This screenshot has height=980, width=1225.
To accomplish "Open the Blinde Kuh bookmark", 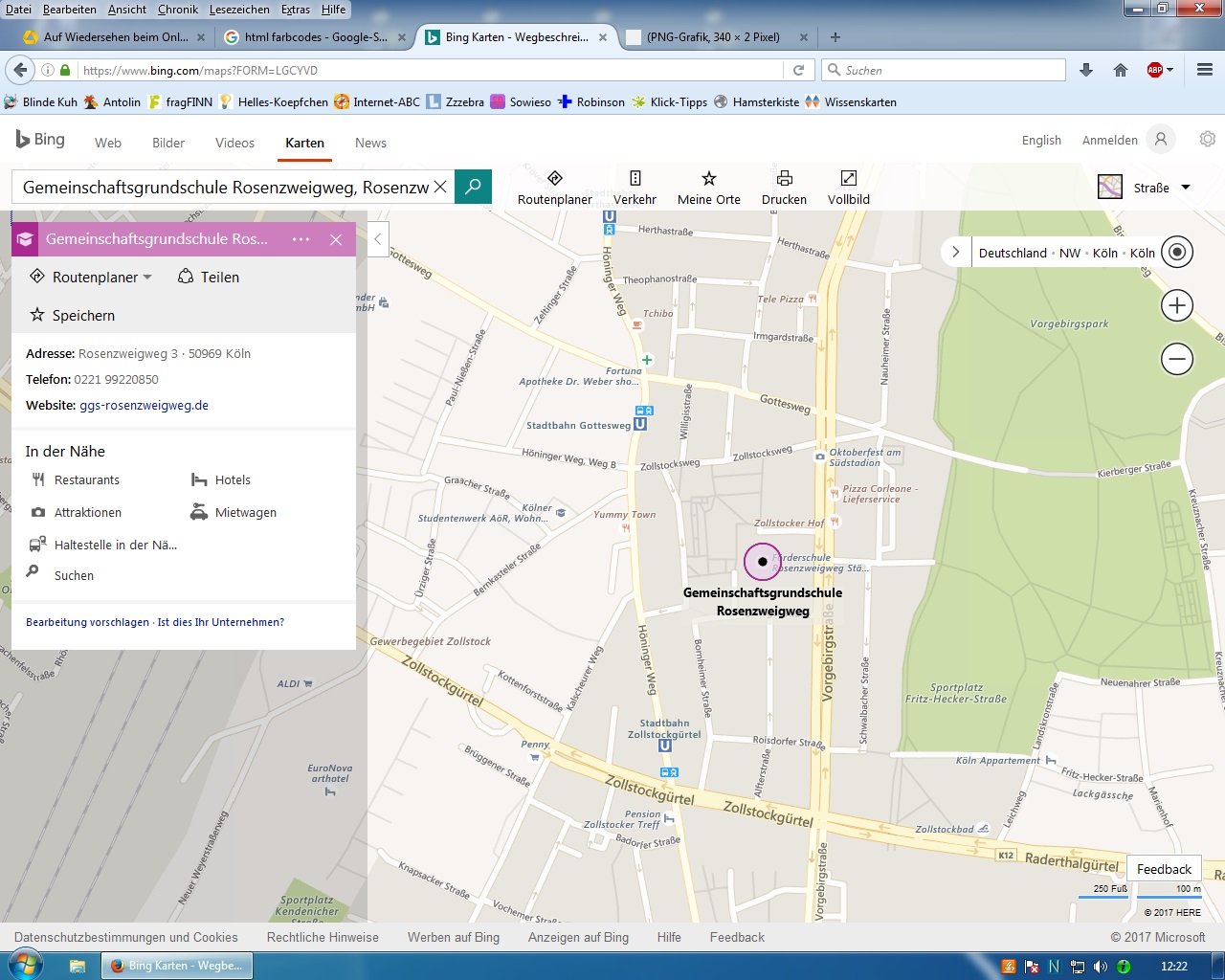I will tap(41, 102).
